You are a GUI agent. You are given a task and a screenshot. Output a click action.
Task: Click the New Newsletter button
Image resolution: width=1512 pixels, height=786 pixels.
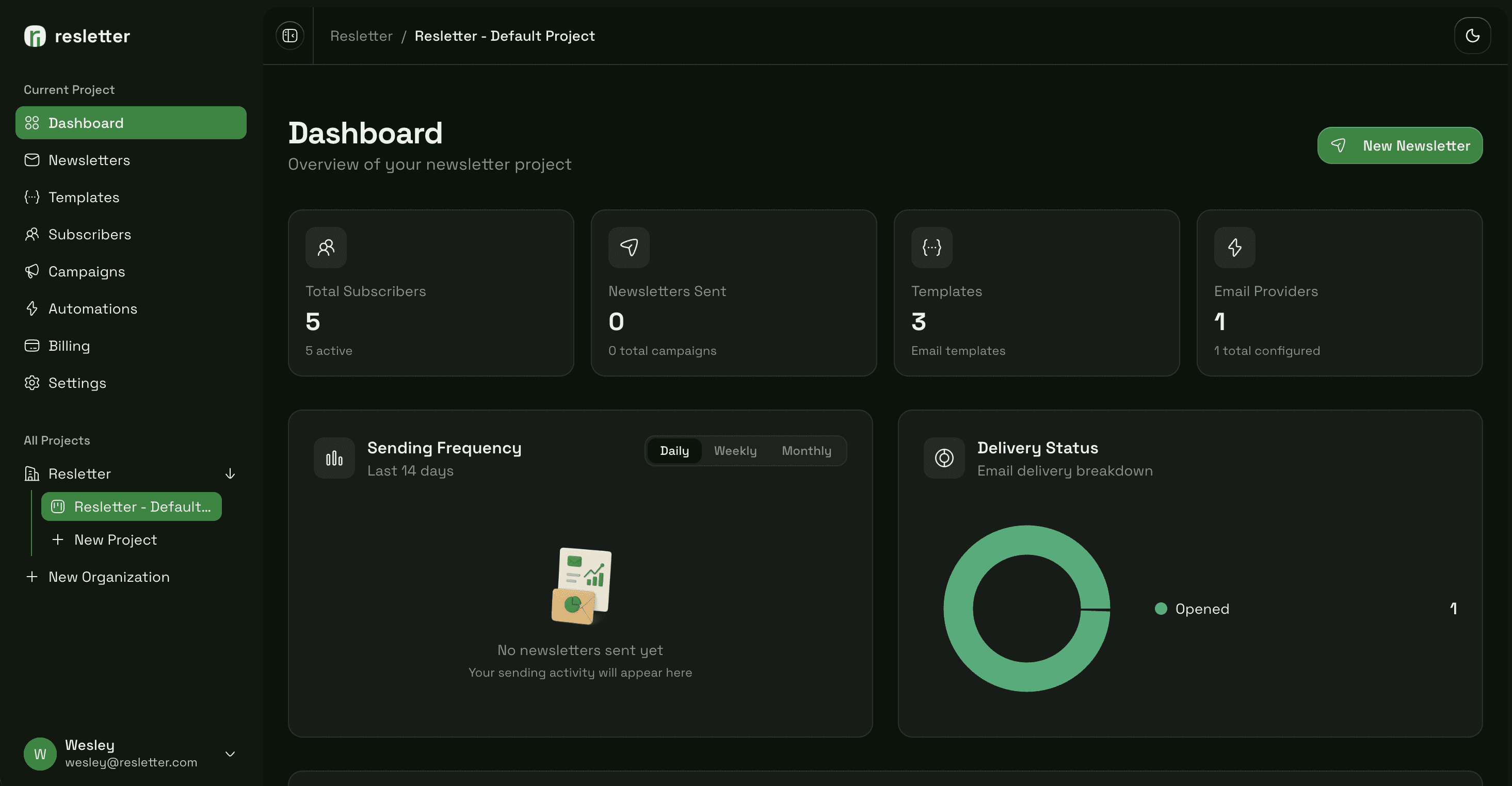pos(1400,145)
